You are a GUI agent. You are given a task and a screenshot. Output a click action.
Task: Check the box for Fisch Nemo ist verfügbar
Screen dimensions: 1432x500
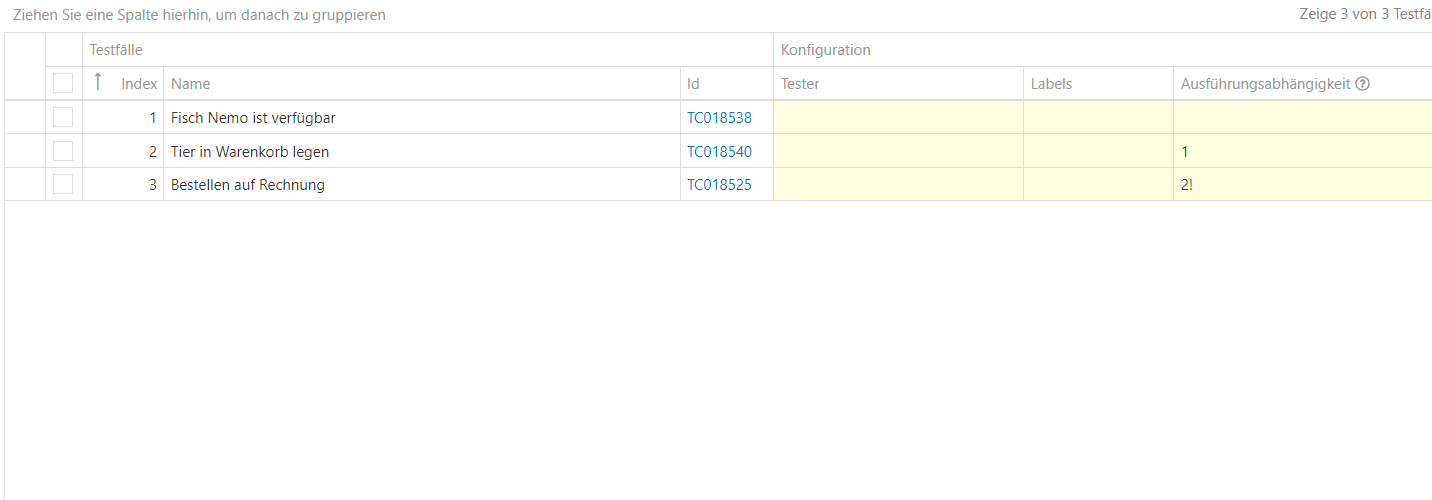pos(63,118)
